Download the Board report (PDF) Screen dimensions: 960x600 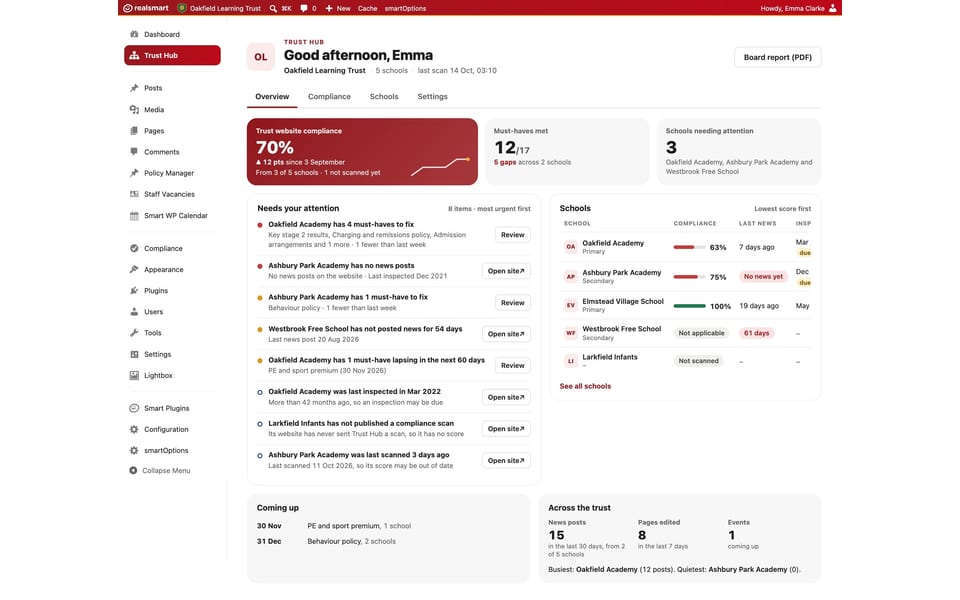pyautogui.click(x=778, y=58)
